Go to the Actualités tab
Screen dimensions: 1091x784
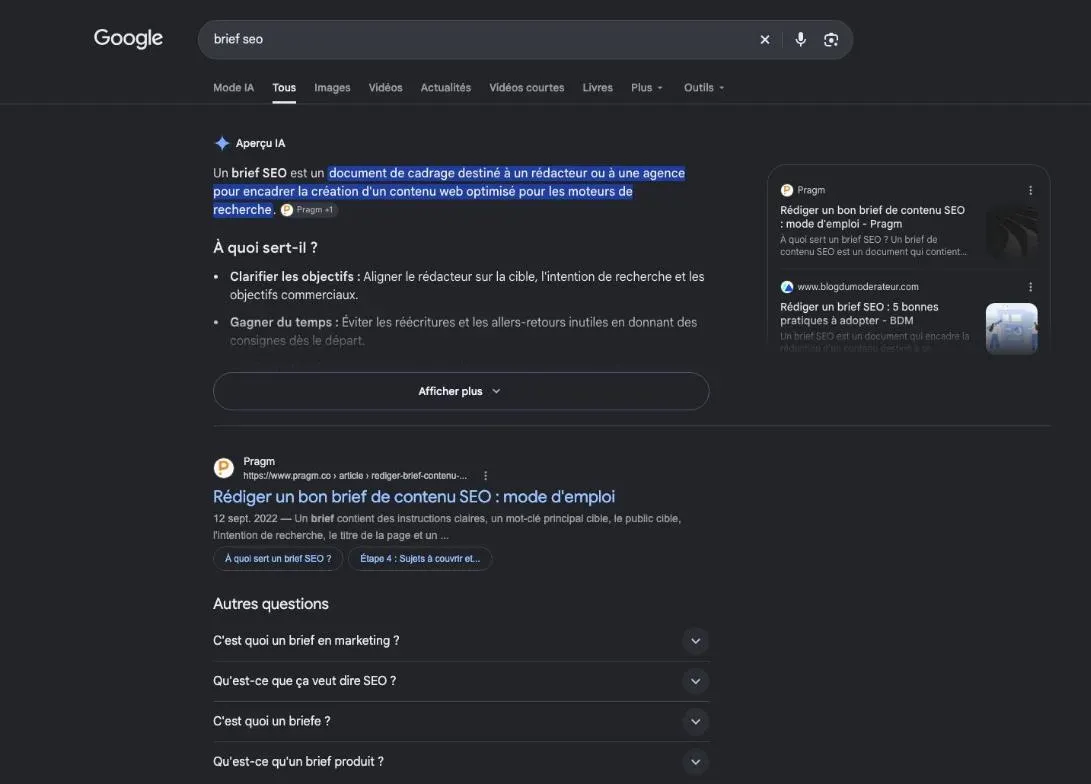[x=445, y=88]
